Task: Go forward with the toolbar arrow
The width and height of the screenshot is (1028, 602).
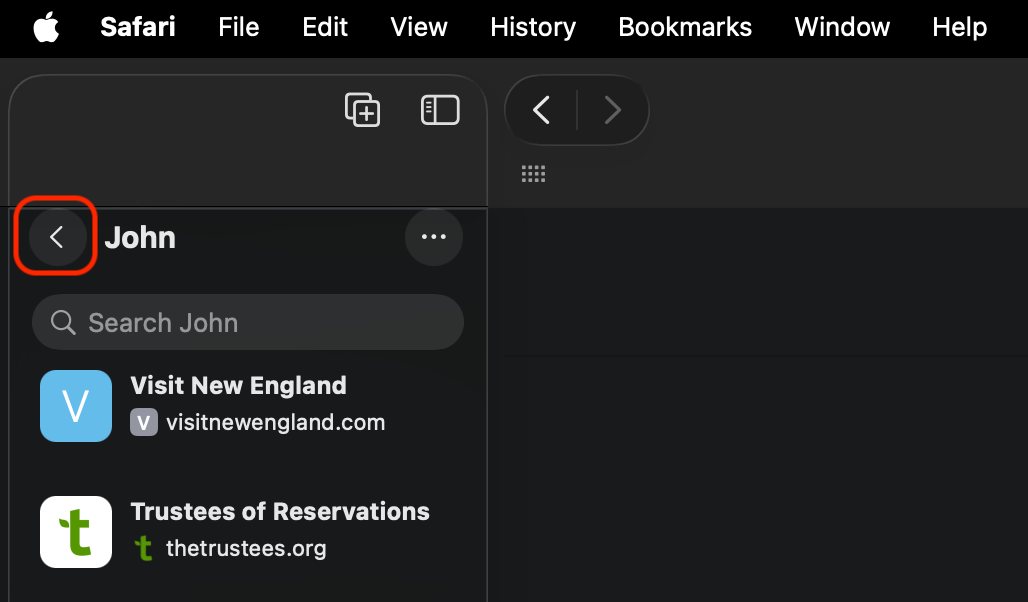Action: [612, 110]
